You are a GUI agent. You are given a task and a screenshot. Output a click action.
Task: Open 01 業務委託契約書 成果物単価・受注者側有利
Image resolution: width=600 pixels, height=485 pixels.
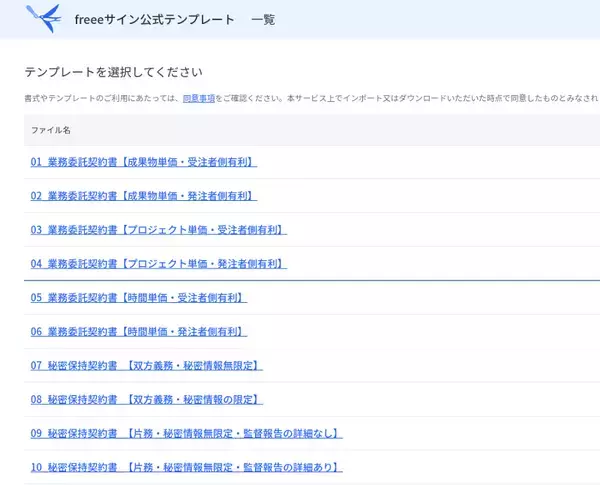coord(144,162)
